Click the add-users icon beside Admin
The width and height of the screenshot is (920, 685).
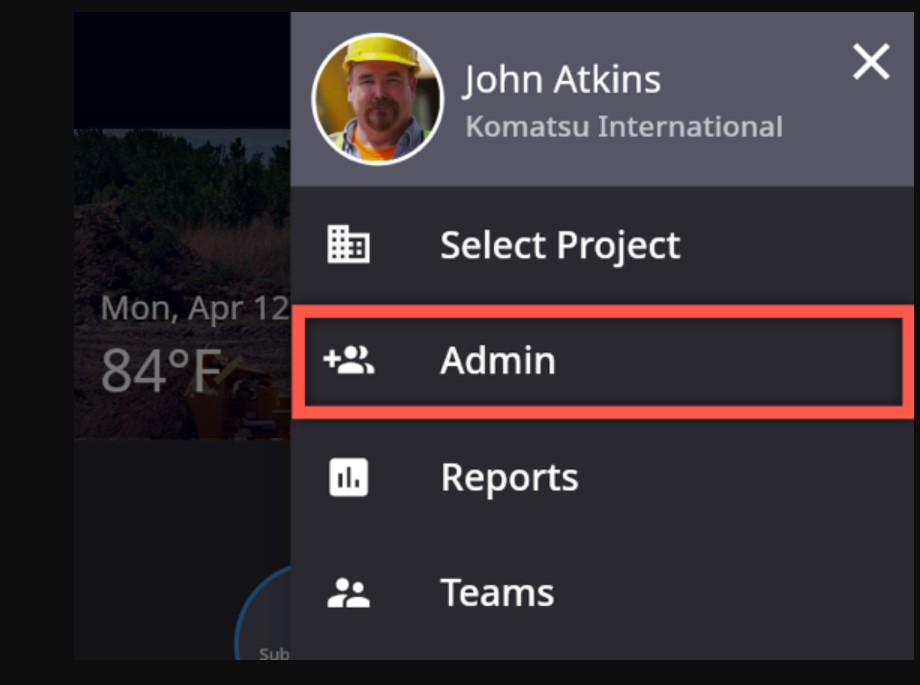(349, 360)
